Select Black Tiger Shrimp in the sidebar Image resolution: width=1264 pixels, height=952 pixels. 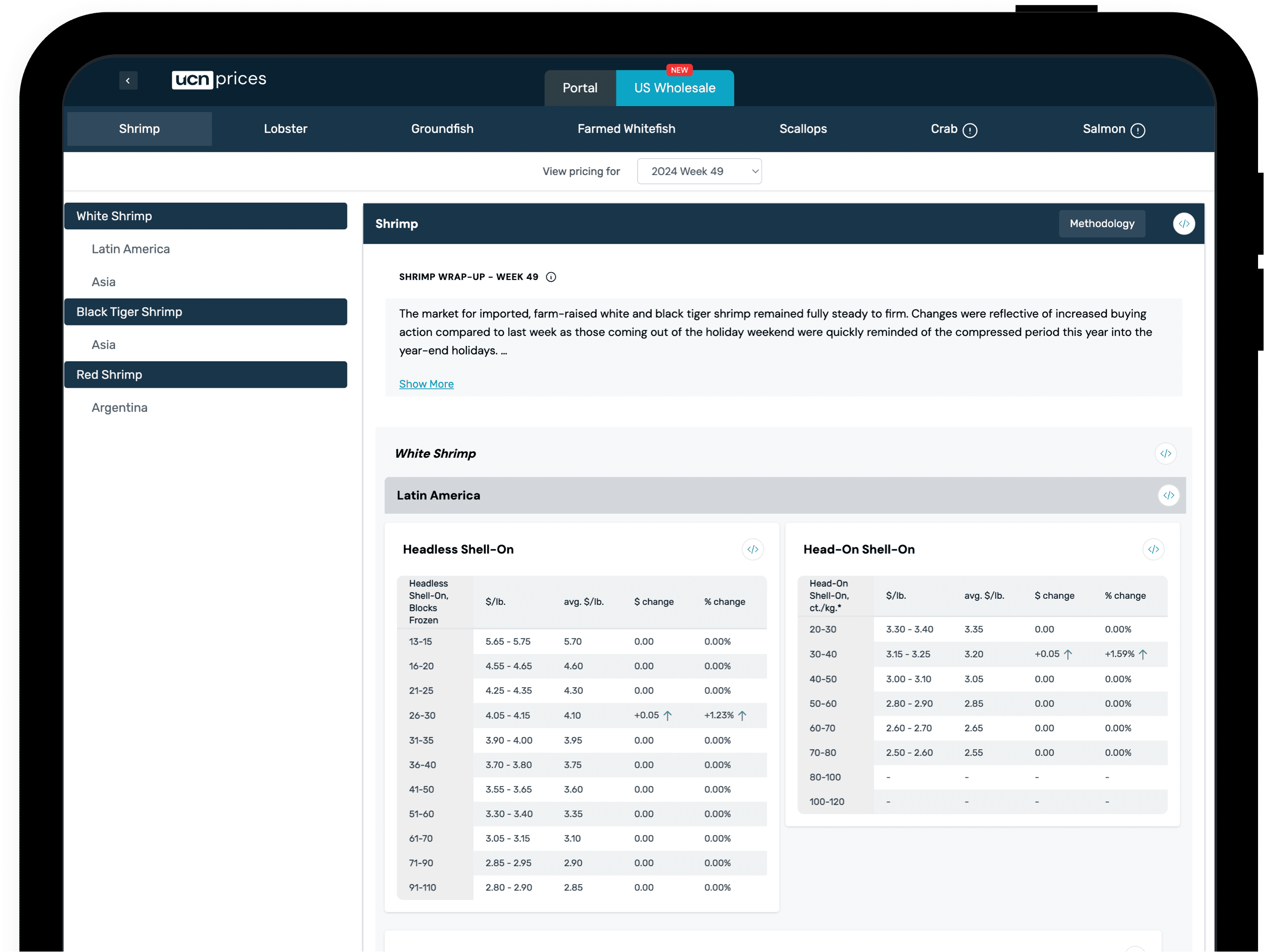pyautogui.click(x=205, y=312)
